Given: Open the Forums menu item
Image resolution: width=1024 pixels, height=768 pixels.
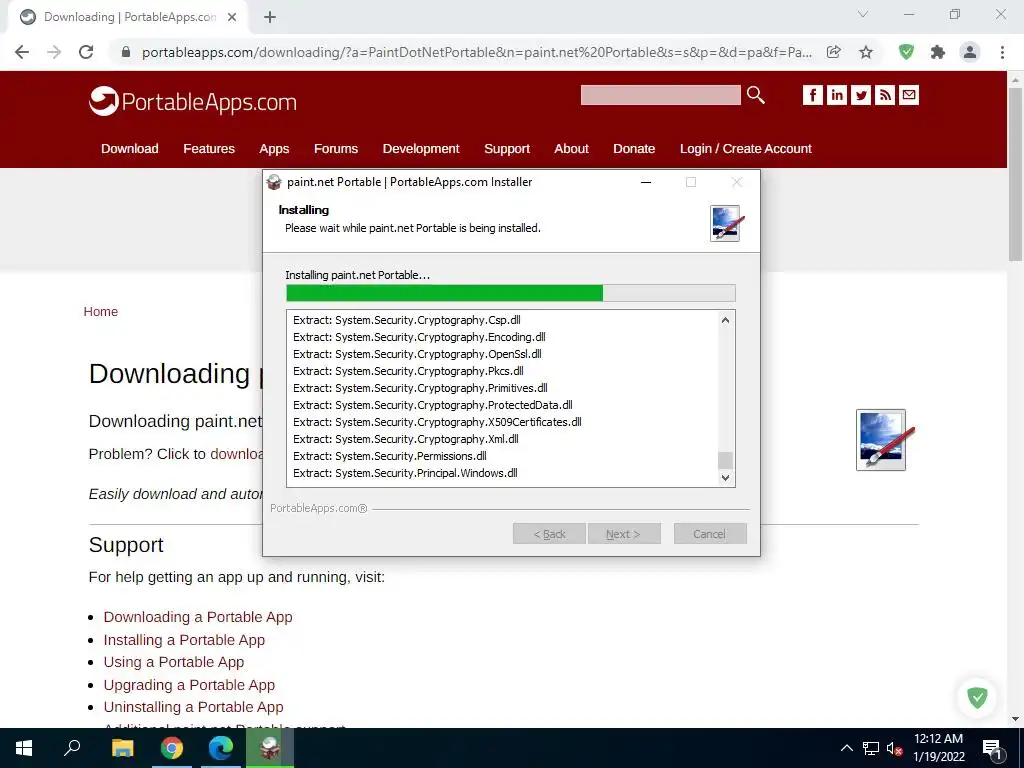Looking at the screenshot, I should click(336, 149).
